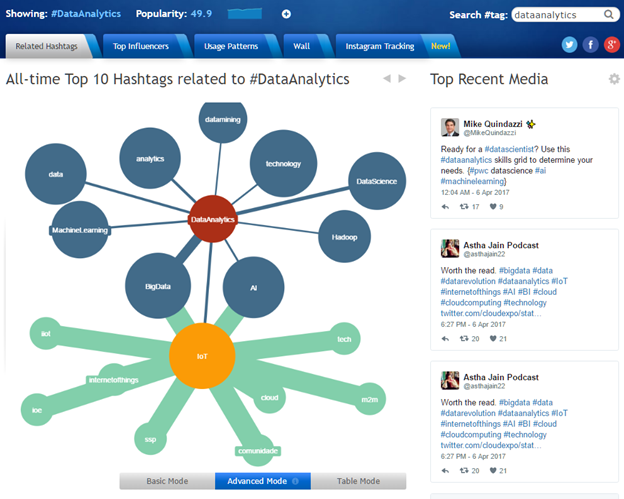
Task: Click the Twitter share icon
Action: (x=569, y=45)
